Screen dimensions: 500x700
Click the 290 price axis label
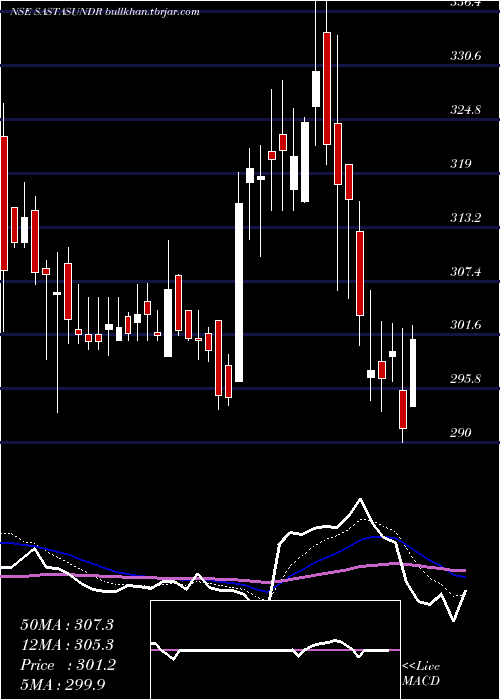[x=461, y=433]
